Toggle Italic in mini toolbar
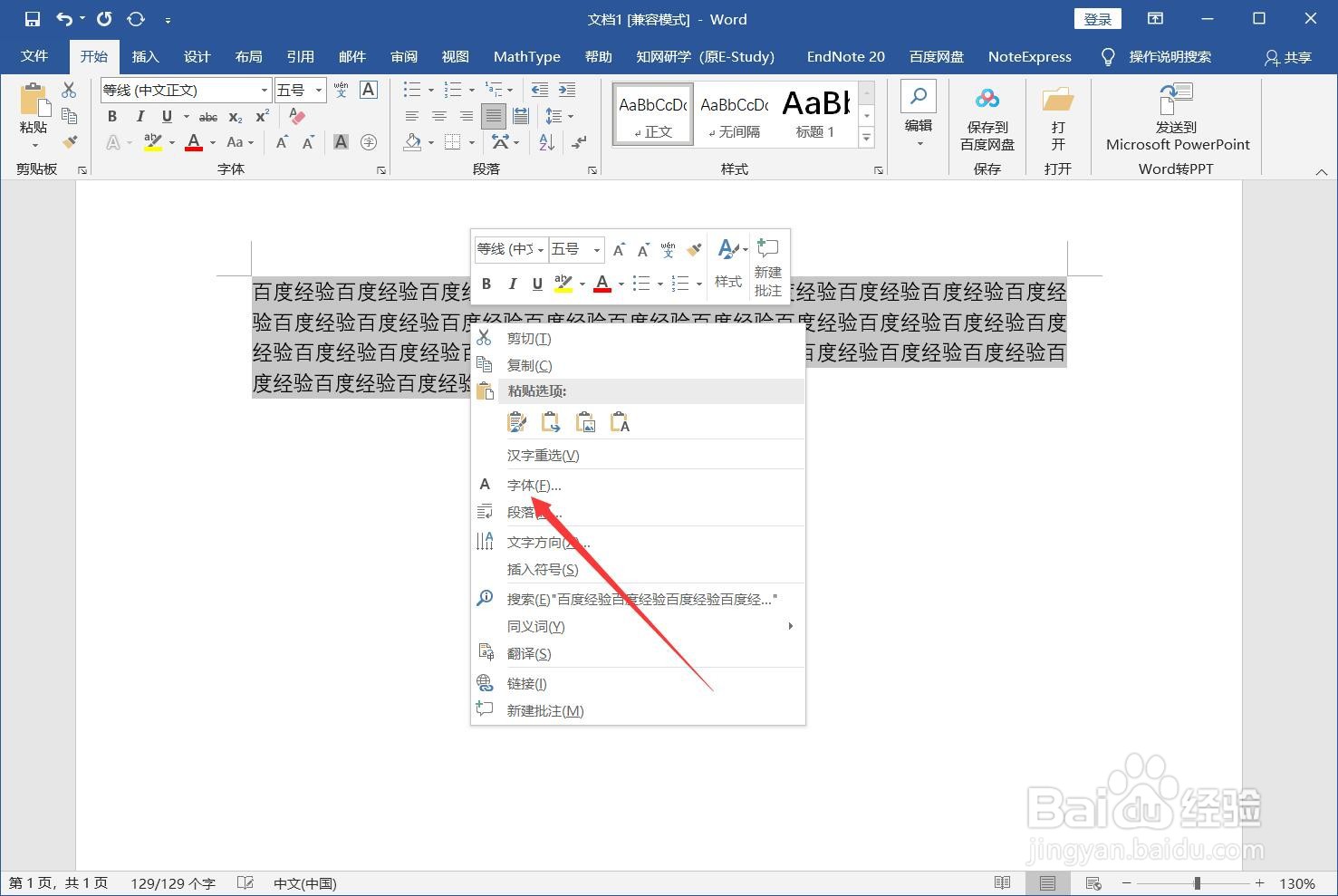The height and width of the screenshot is (896, 1338). point(512,284)
